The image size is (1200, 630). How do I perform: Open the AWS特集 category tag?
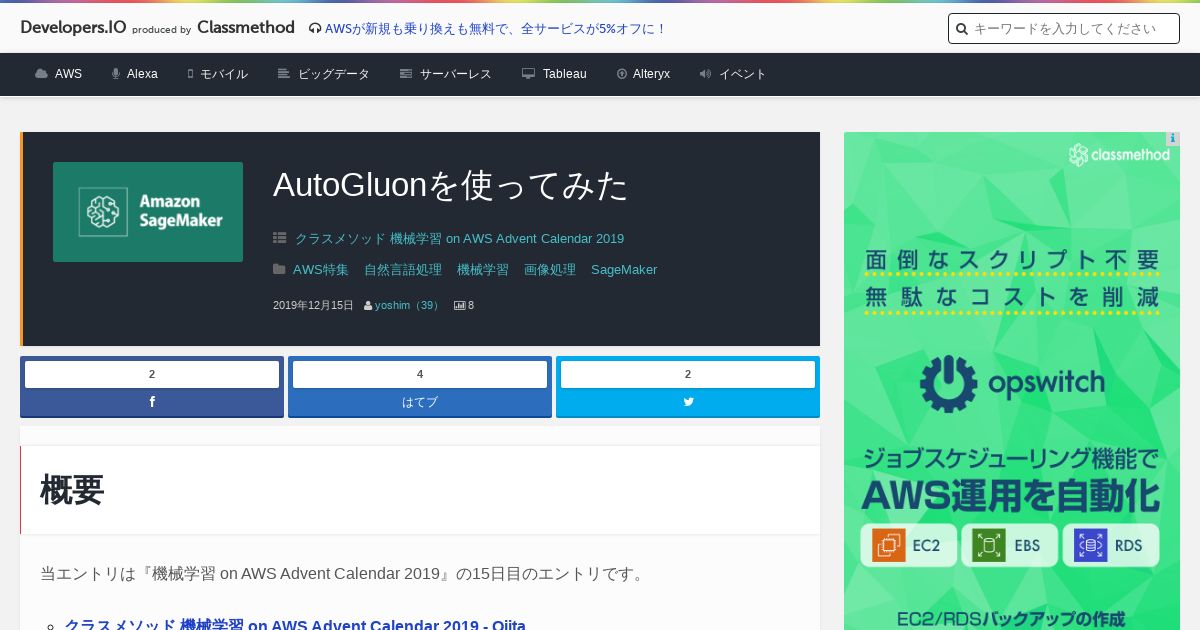(321, 270)
